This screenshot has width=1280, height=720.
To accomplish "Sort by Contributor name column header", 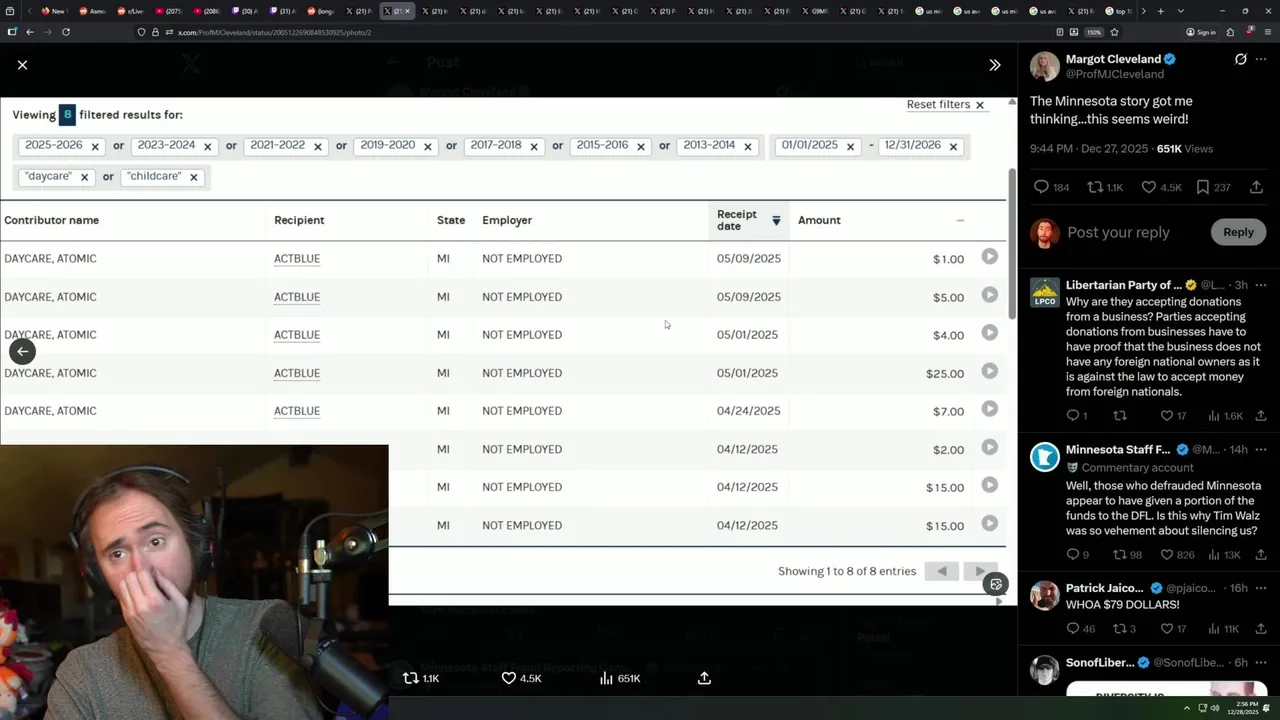I will pyautogui.click(x=51, y=220).
